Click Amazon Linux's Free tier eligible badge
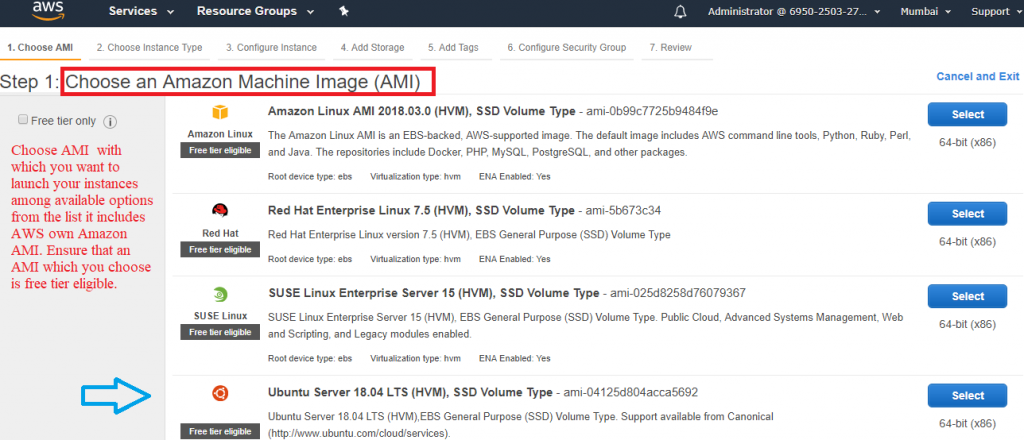This screenshot has height=440, width=1024. (220, 151)
